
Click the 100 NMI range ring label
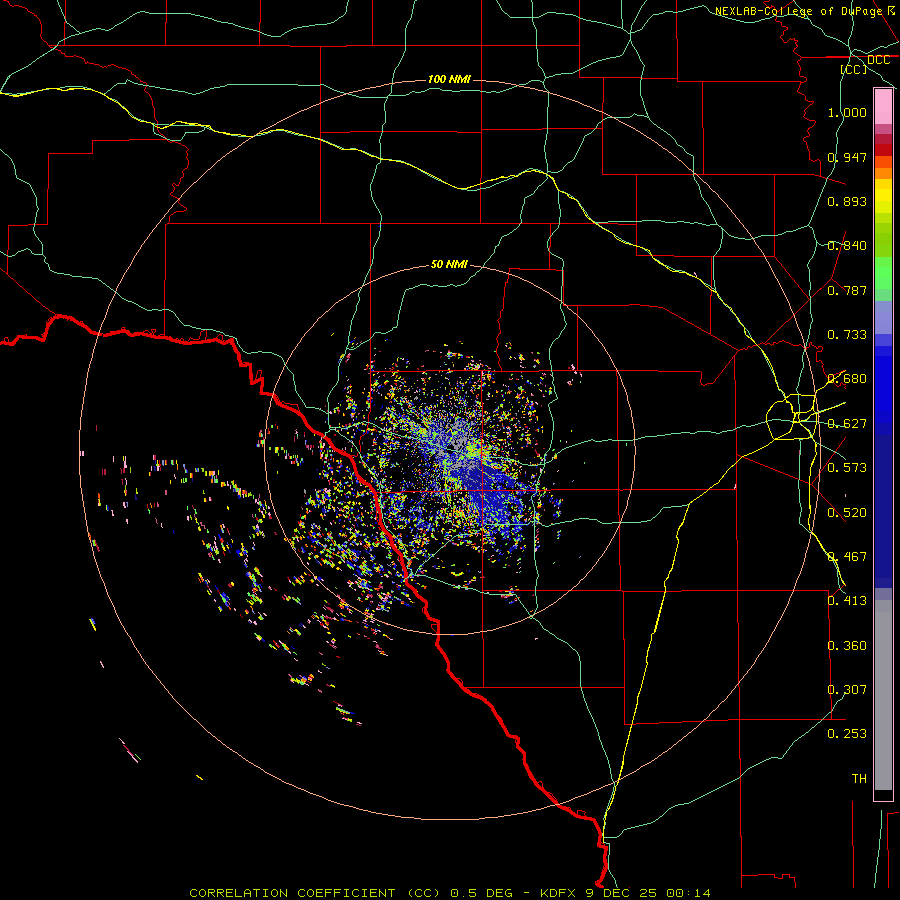[x=449, y=79]
